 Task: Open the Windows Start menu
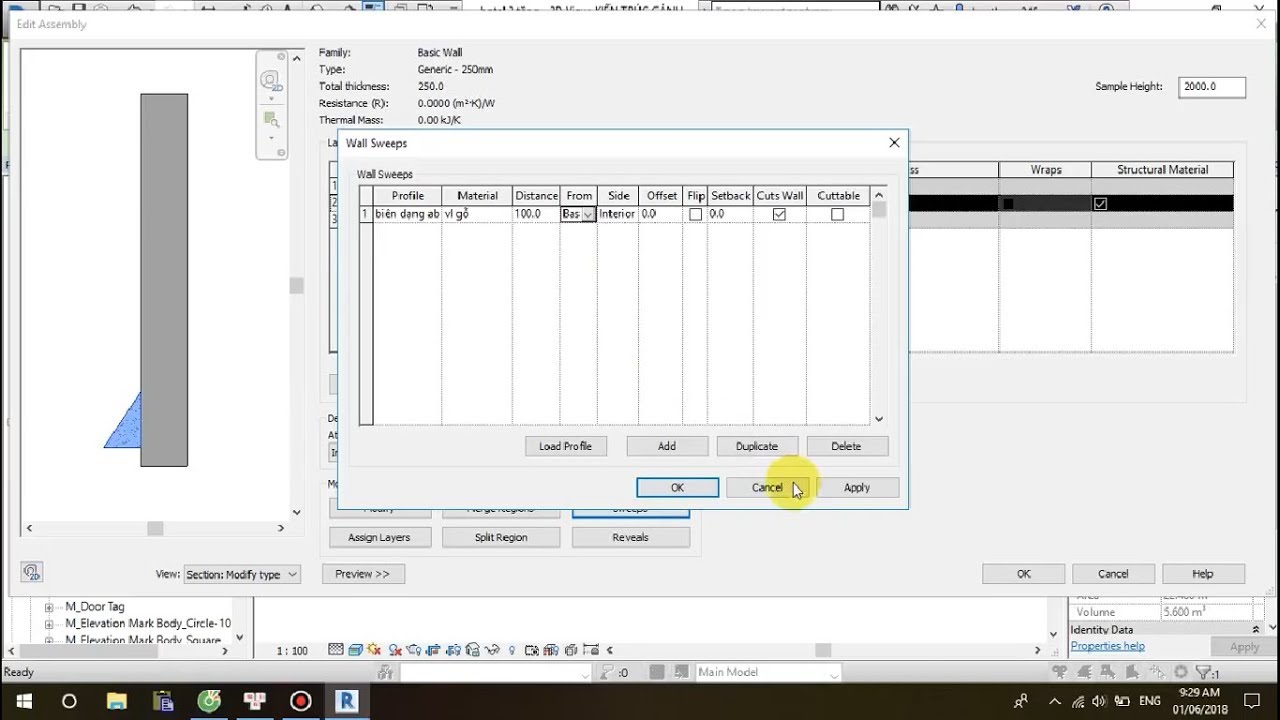23,701
